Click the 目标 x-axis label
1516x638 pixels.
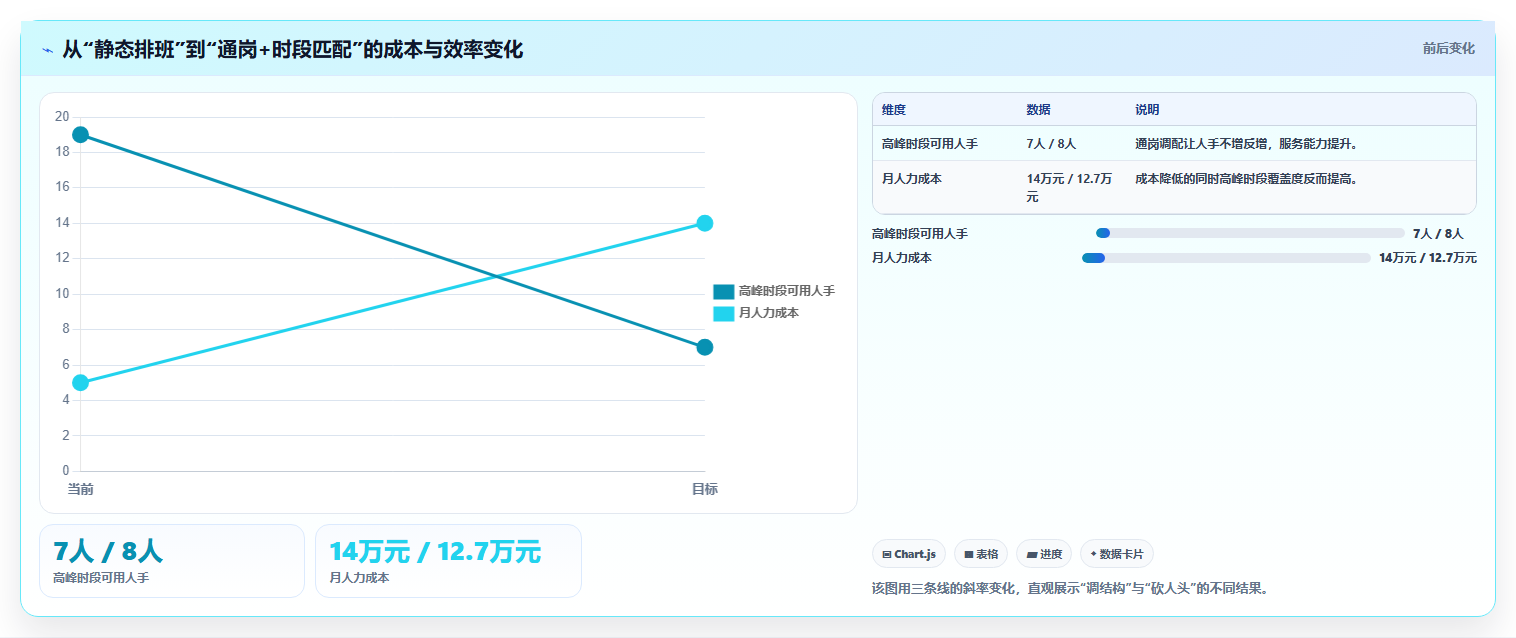coord(704,489)
